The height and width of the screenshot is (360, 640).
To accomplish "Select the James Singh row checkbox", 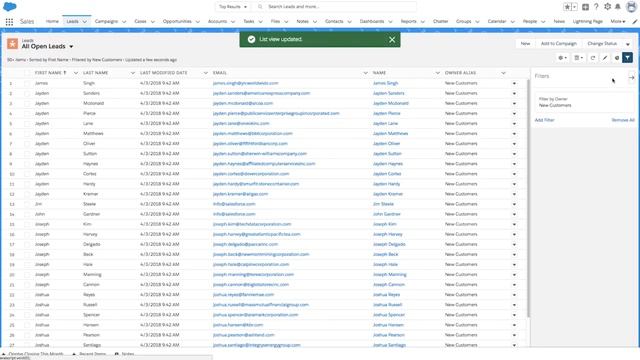I will (x=27, y=83).
